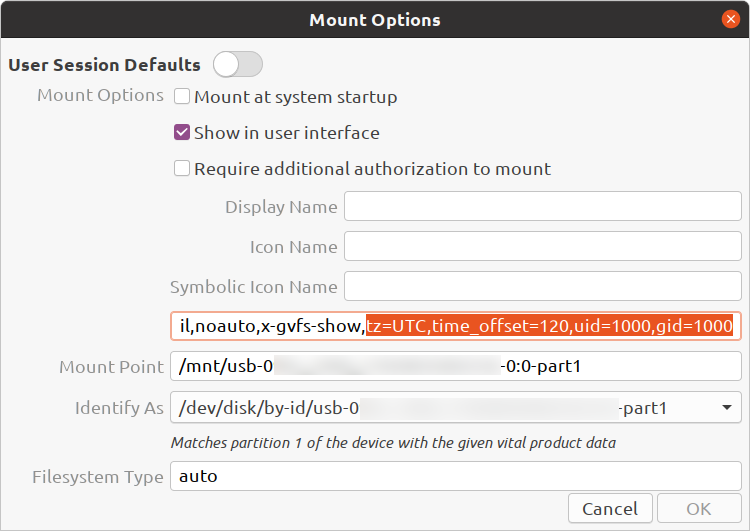Toggle the User Session Defaults switch

tap(238, 65)
